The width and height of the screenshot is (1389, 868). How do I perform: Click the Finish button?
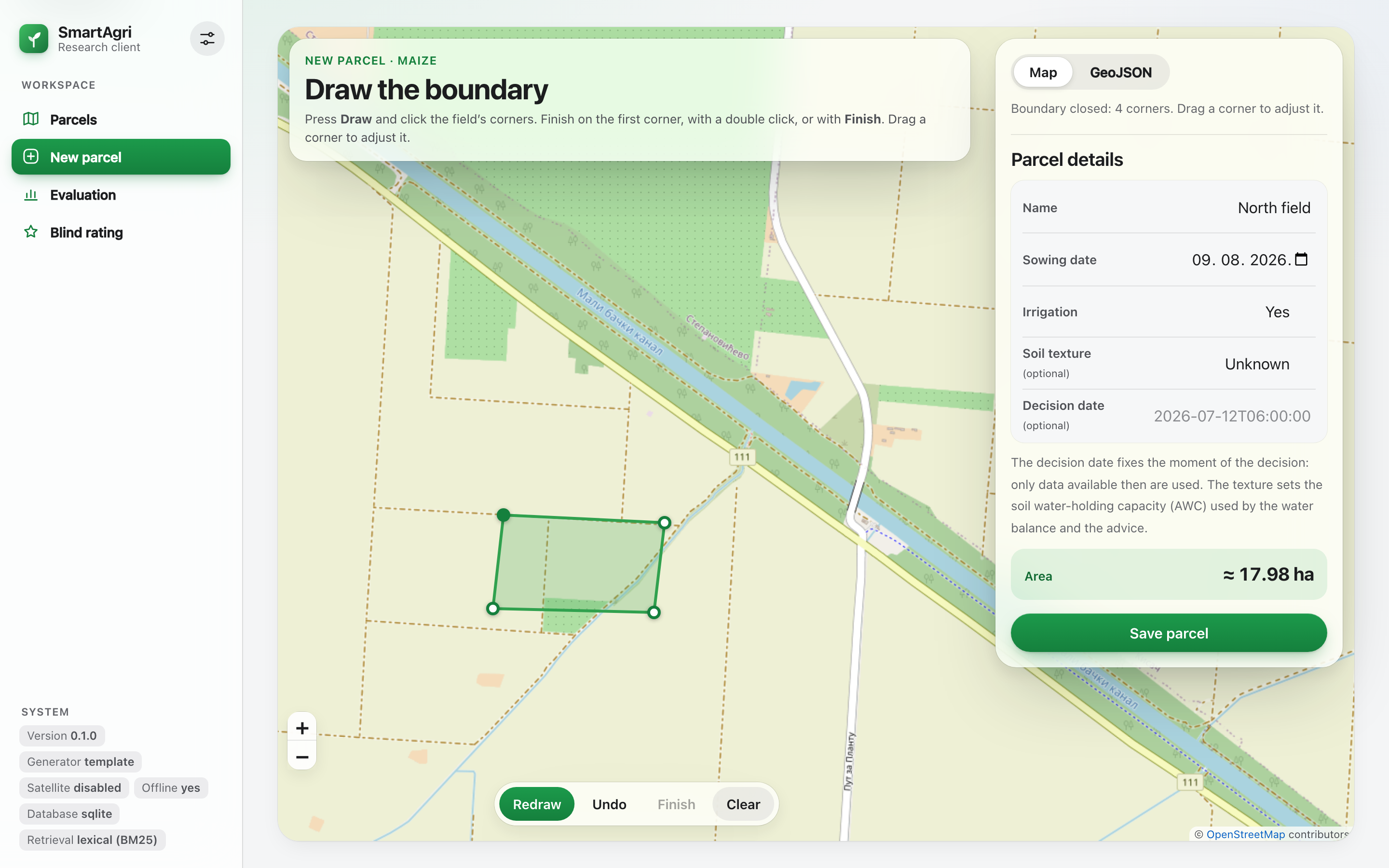click(676, 804)
